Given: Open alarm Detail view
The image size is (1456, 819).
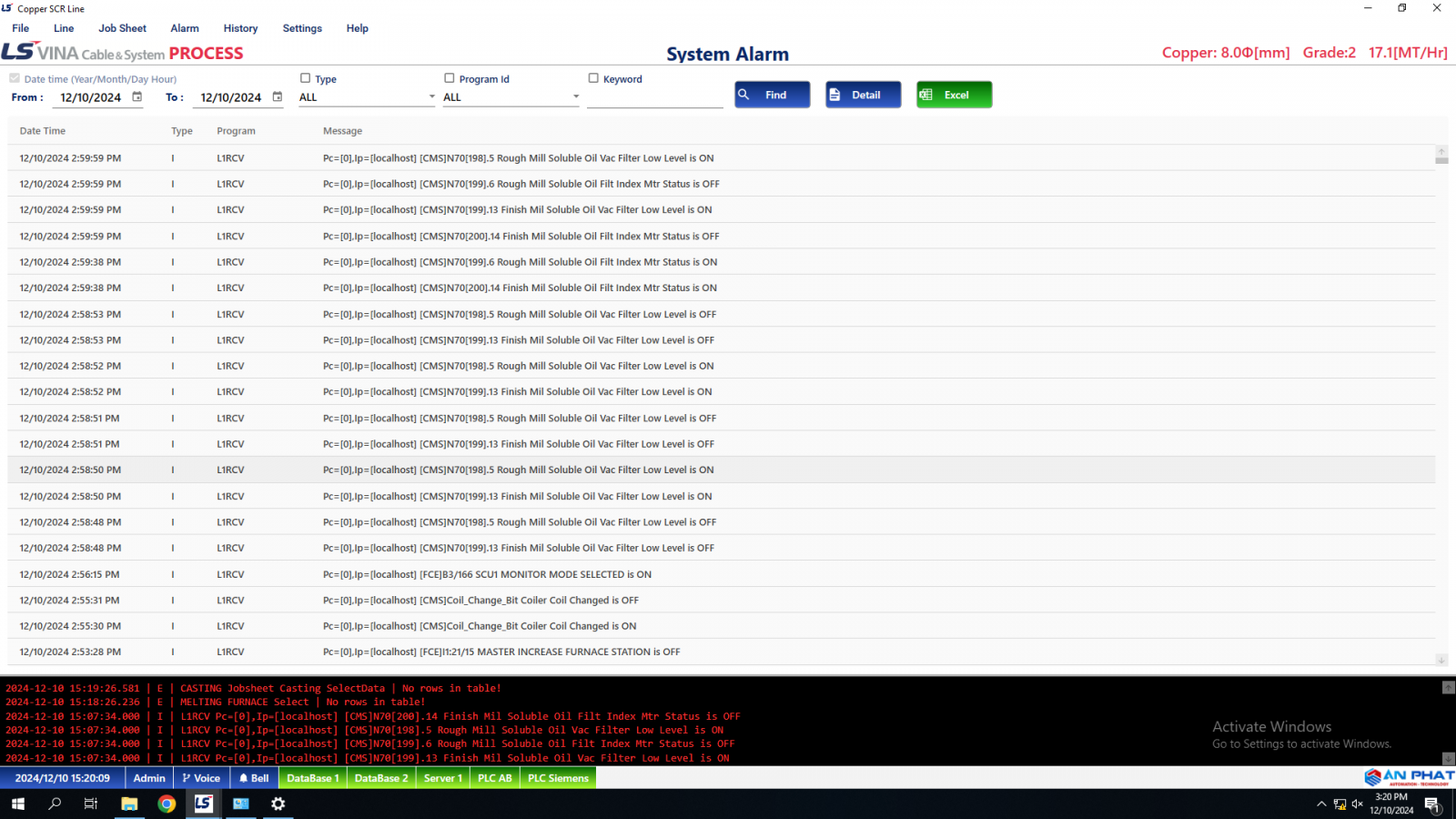Looking at the screenshot, I should [x=863, y=95].
